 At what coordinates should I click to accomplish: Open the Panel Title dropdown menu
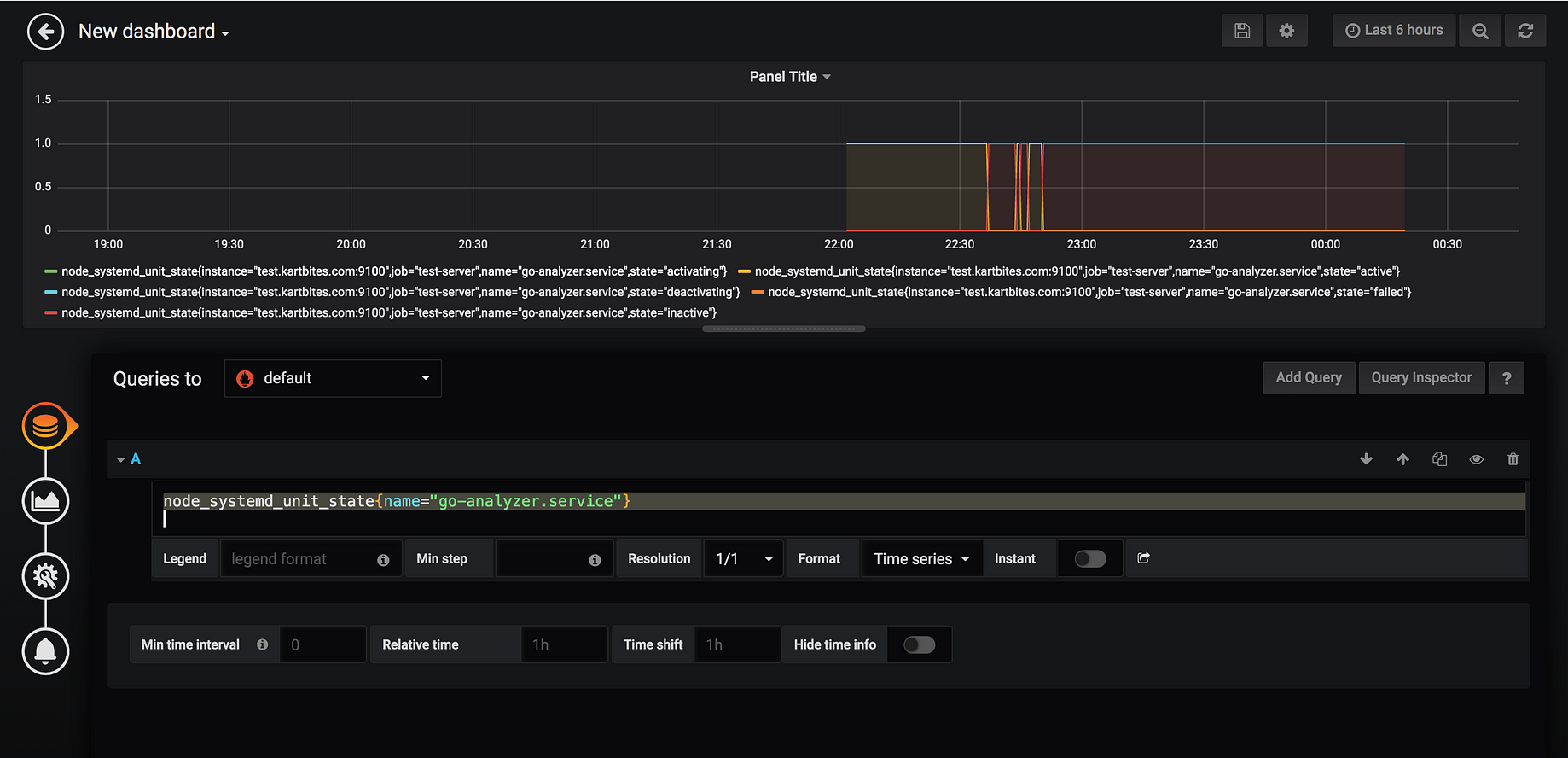(x=790, y=77)
